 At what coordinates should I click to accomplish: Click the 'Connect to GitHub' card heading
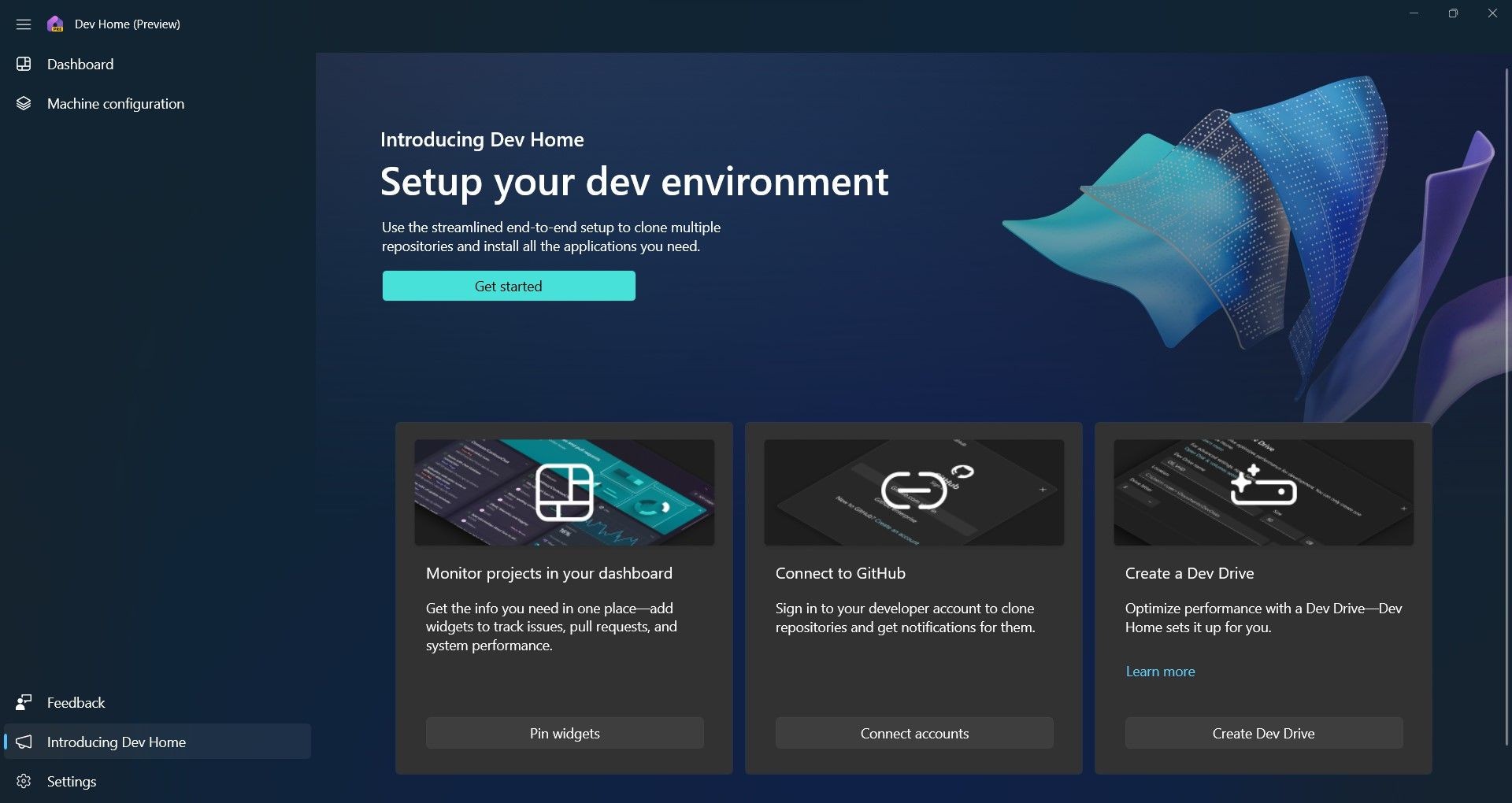(x=840, y=573)
